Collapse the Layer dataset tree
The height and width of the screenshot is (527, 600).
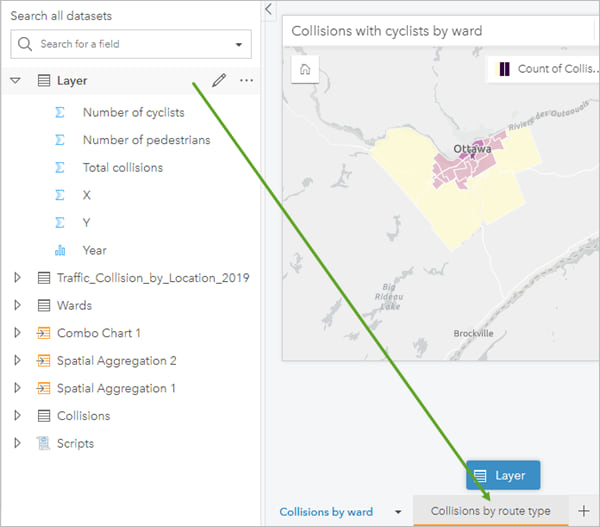click(x=16, y=80)
